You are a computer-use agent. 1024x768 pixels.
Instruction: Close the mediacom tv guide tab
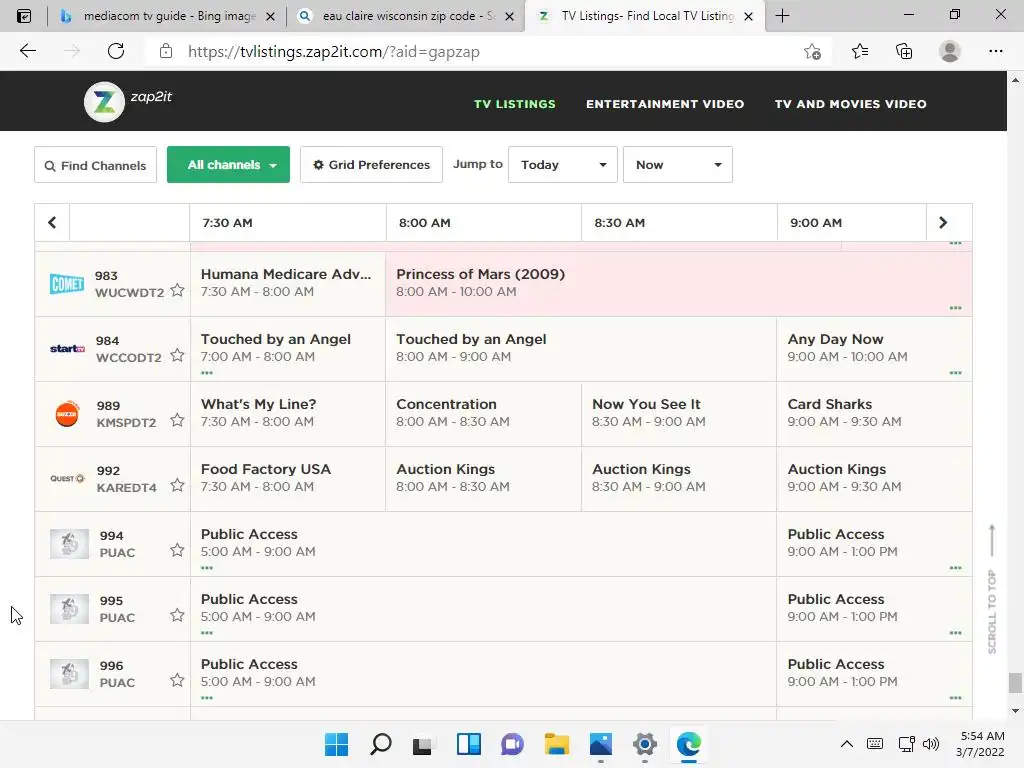(270, 17)
